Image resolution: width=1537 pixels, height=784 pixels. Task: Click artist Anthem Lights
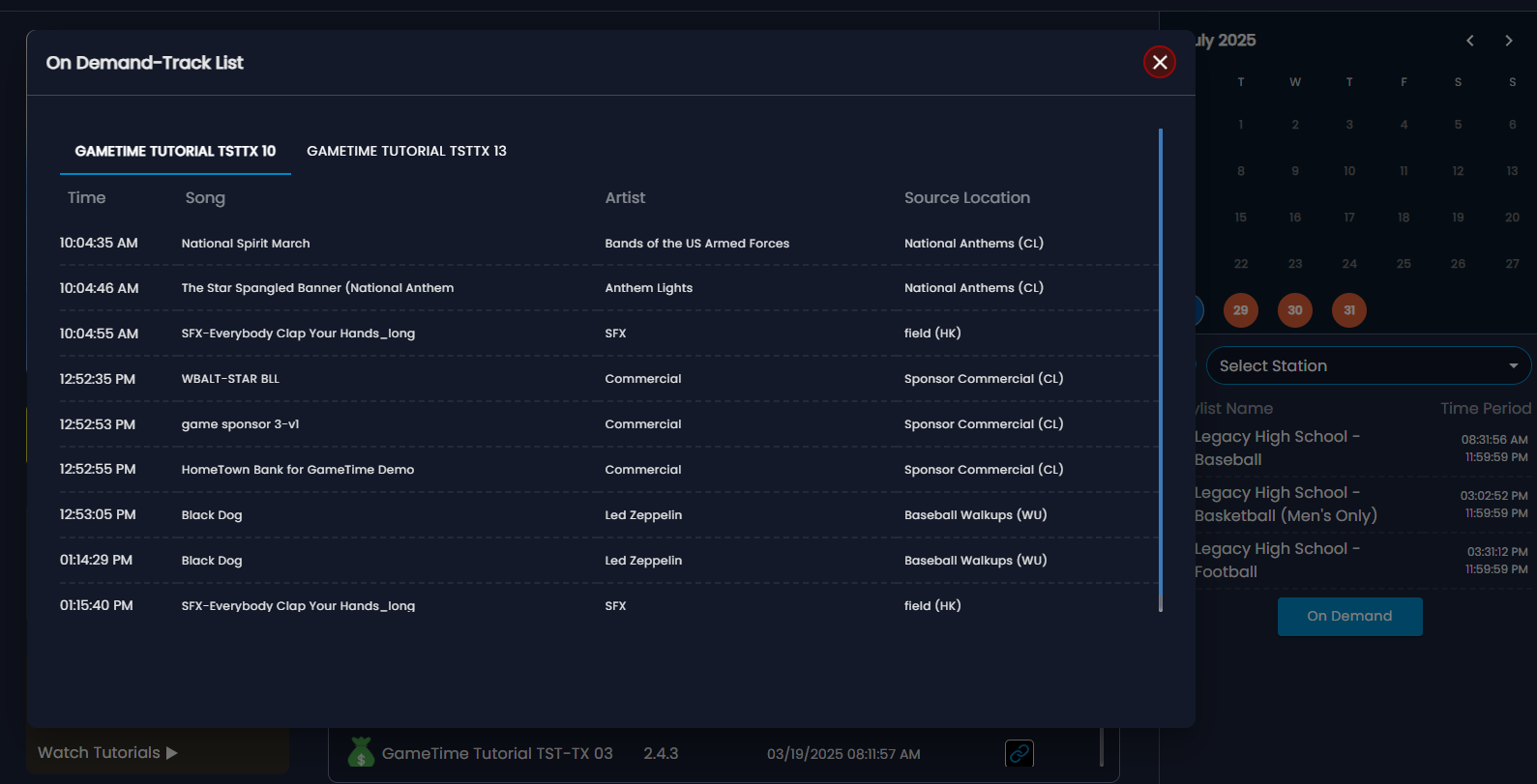click(x=649, y=288)
